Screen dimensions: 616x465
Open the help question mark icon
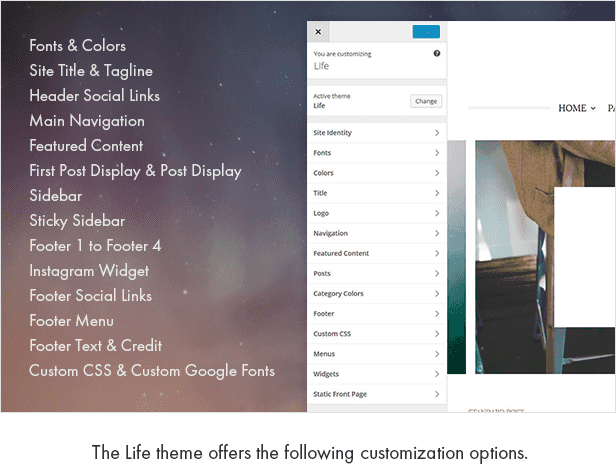tap(437, 54)
